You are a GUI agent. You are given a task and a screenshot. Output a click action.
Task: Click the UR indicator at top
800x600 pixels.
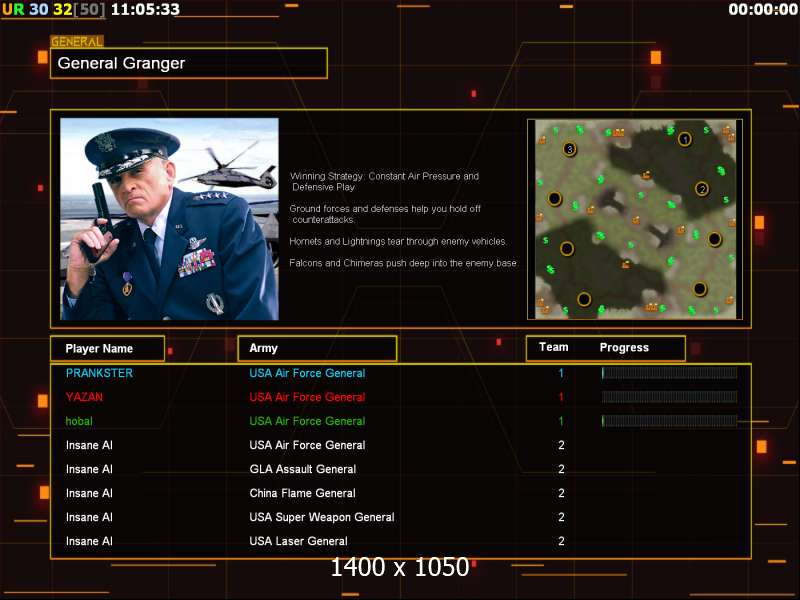pos(13,9)
